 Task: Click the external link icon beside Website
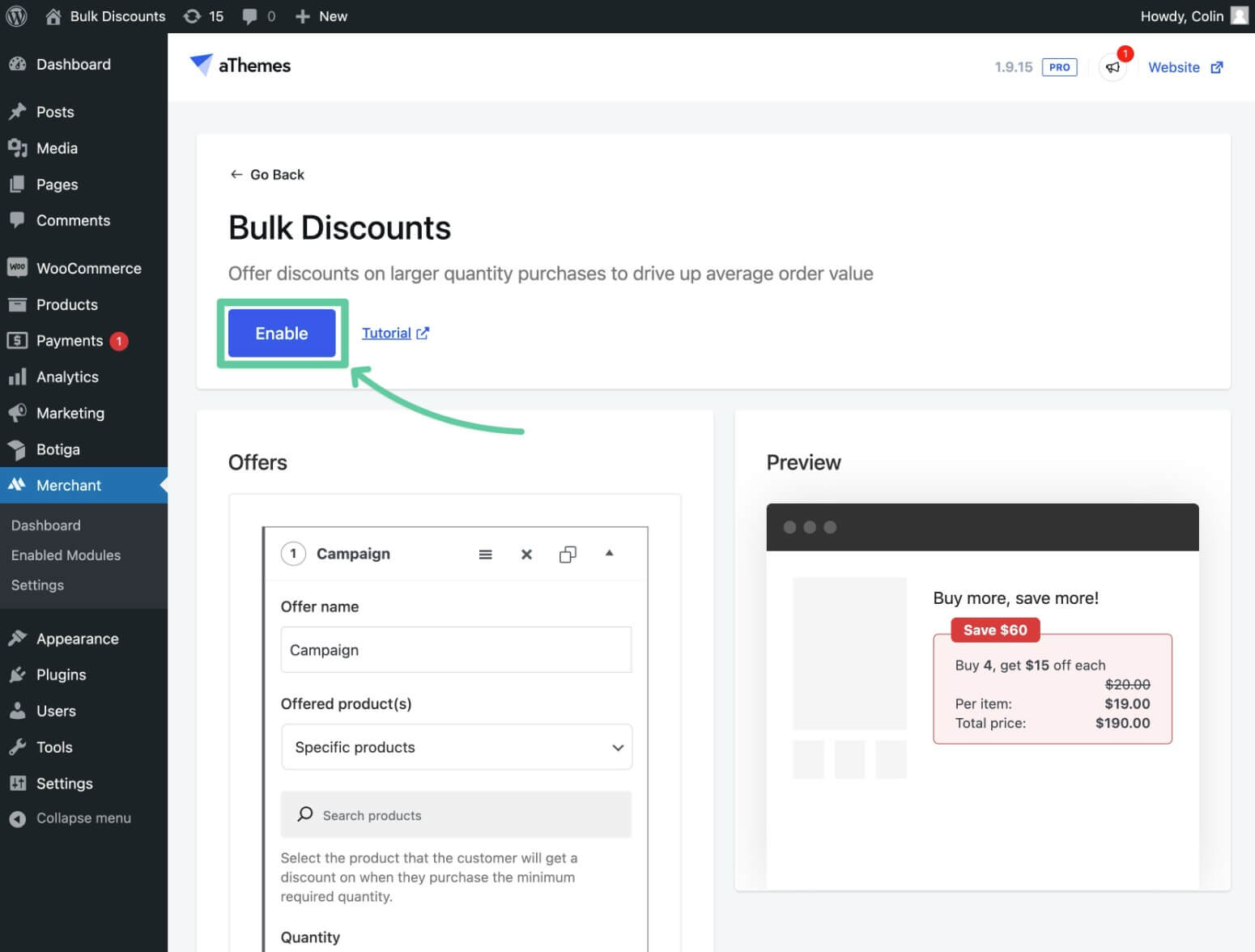pos(1216,67)
